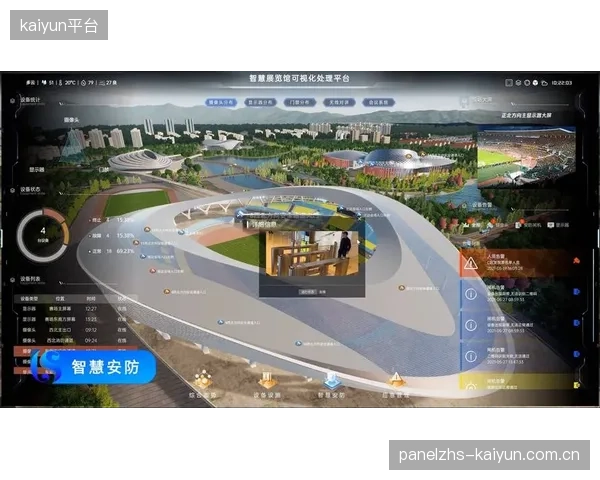The height and width of the screenshot is (480, 600).
Task: Click the 设备告警 header icon
Action: [x=465, y=206]
